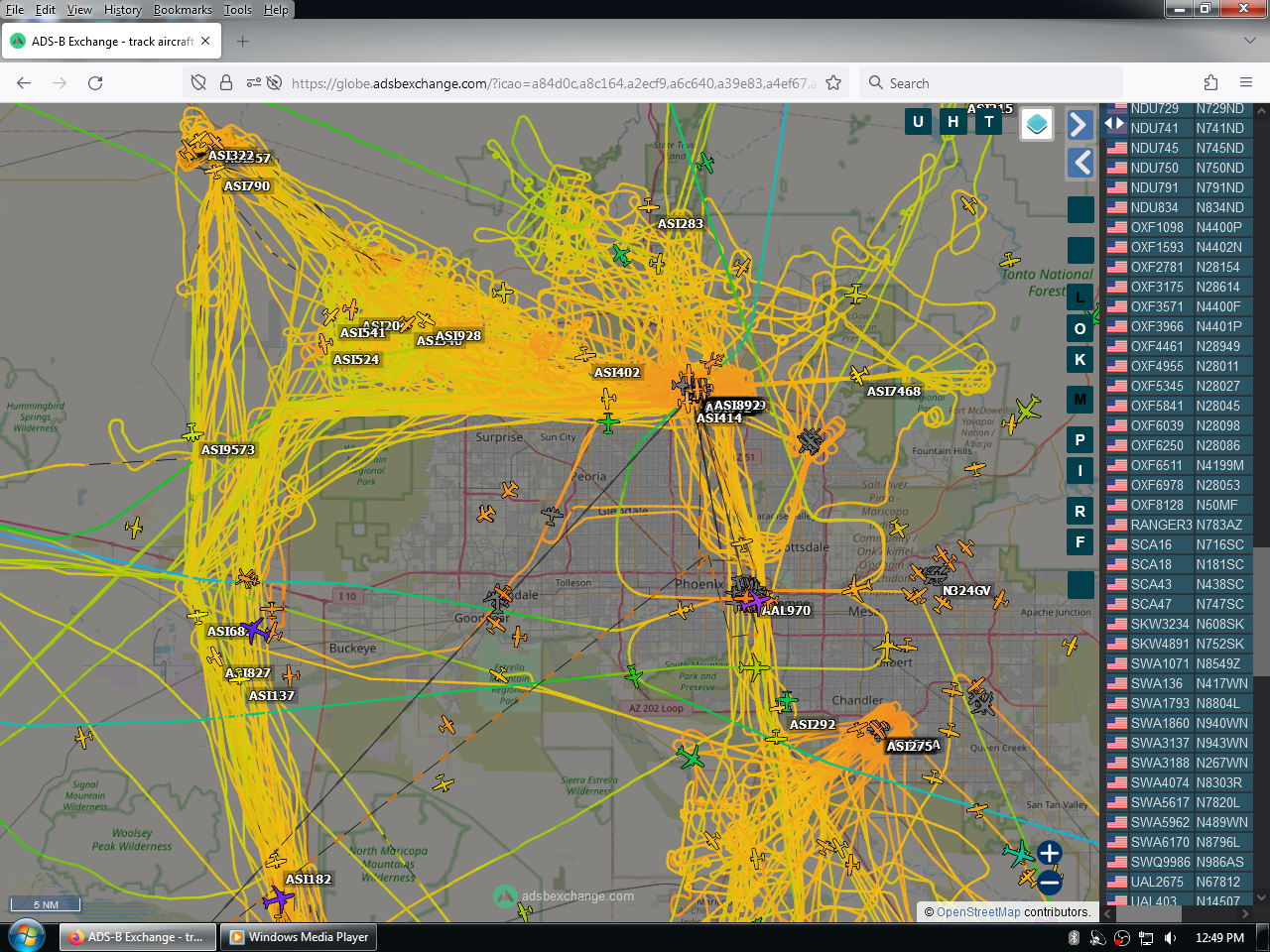
Task: Open the View menu
Action: 79,10
